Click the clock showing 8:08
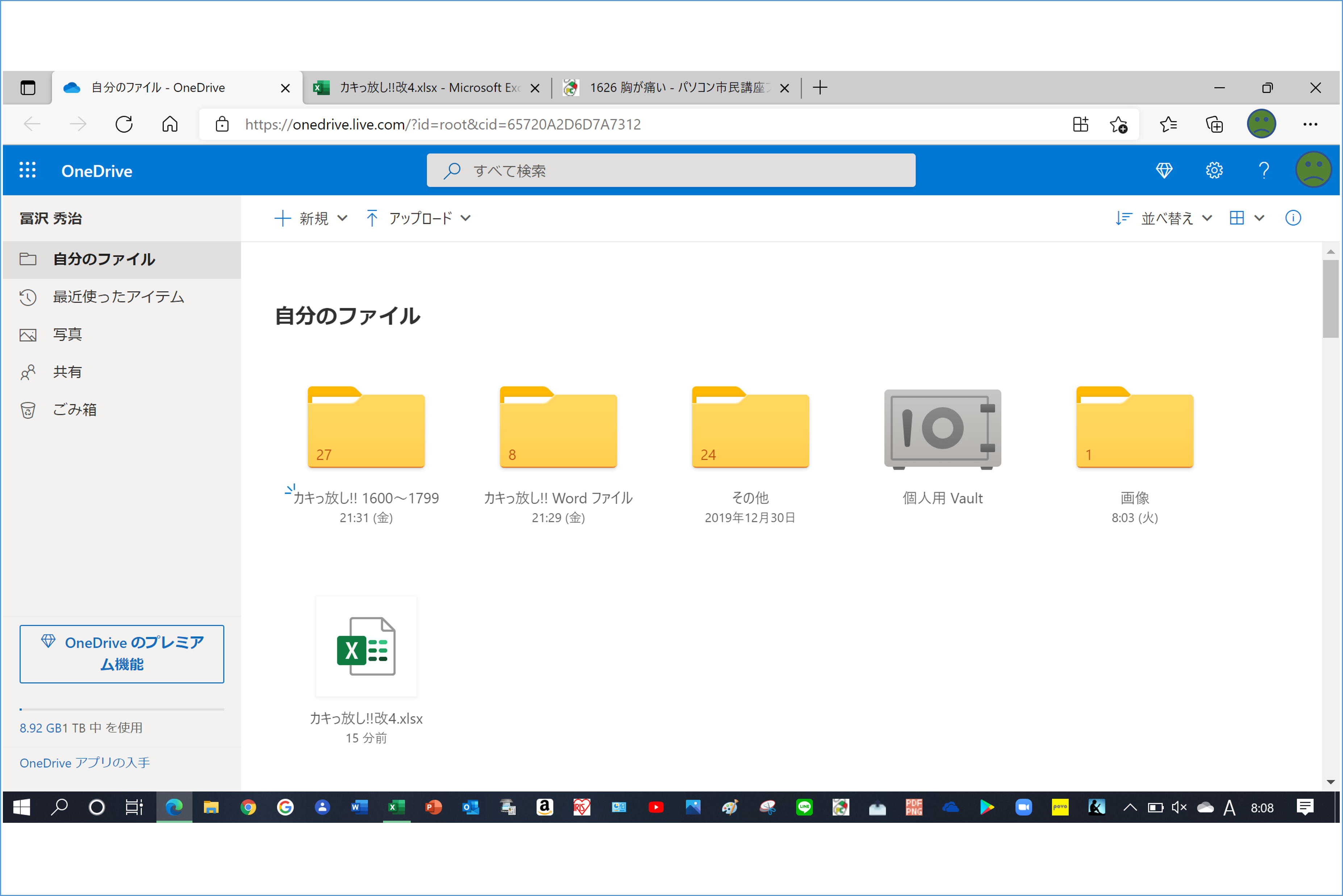The height and width of the screenshot is (896, 1343). [1262, 808]
